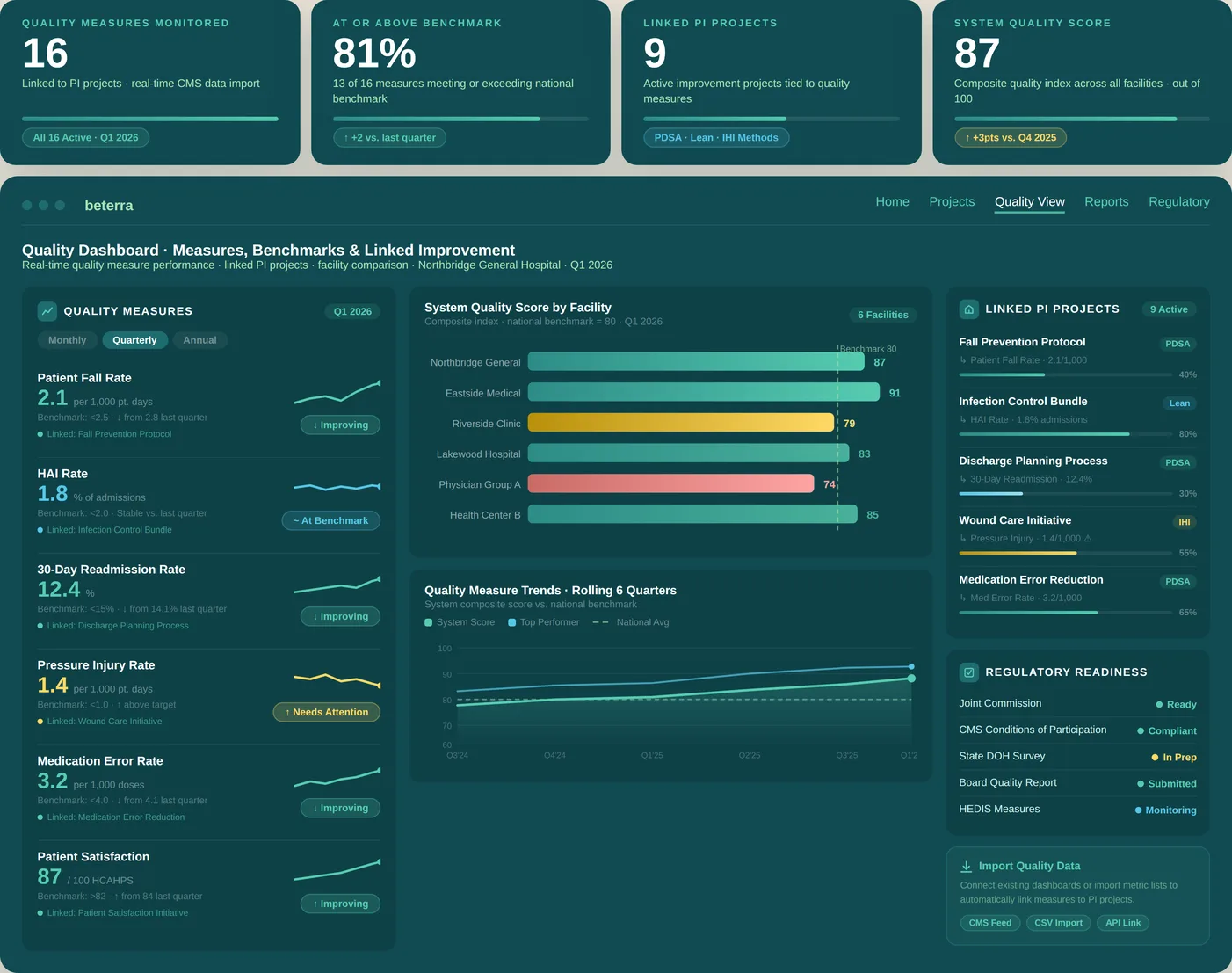Viewport: 1232px width, 973px height.
Task: Open the Q1 2026 period selector
Action: click(x=352, y=311)
